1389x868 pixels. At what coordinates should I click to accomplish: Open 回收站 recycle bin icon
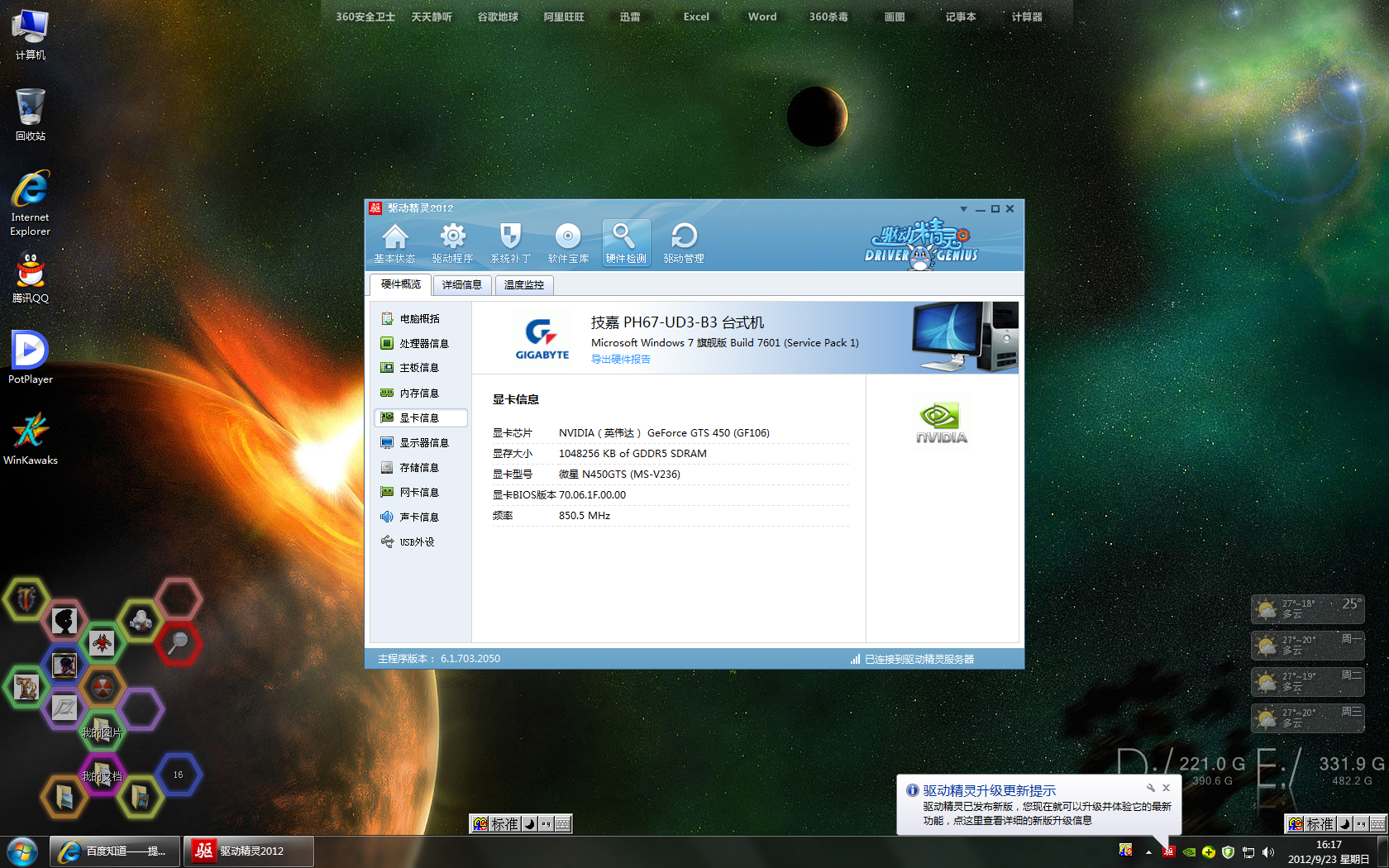pos(31,114)
